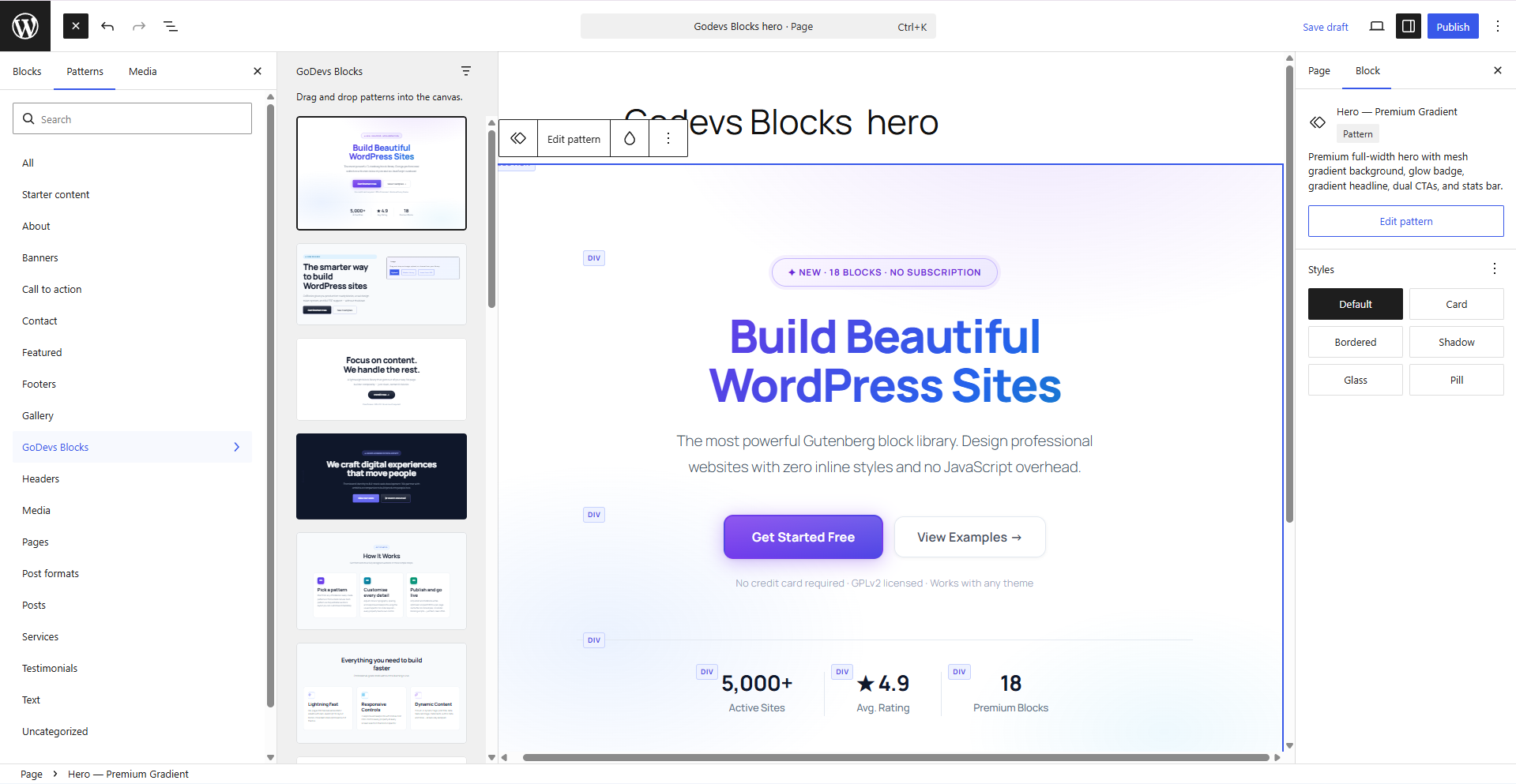Open the Gallery pattern category
The height and width of the screenshot is (784, 1516).
pyautogui.click(x=132, y=415)
